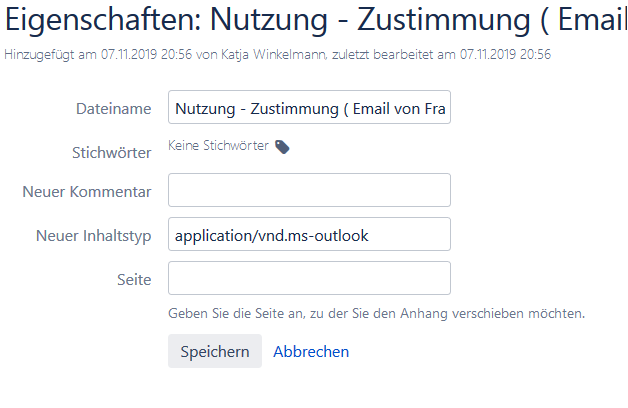Click the author name Katja Winkelmann

click(274, 54)
